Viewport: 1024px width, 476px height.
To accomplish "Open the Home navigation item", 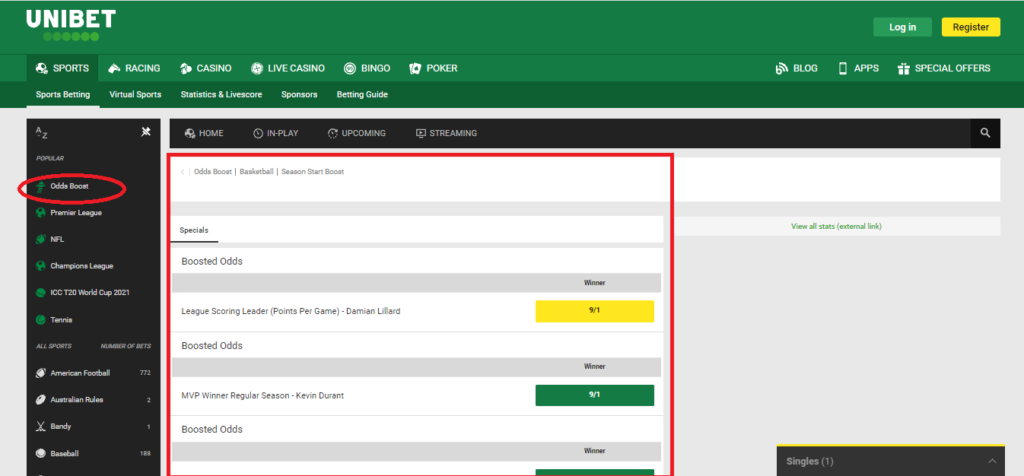I will pyautogui.click(x=202, y=133).
